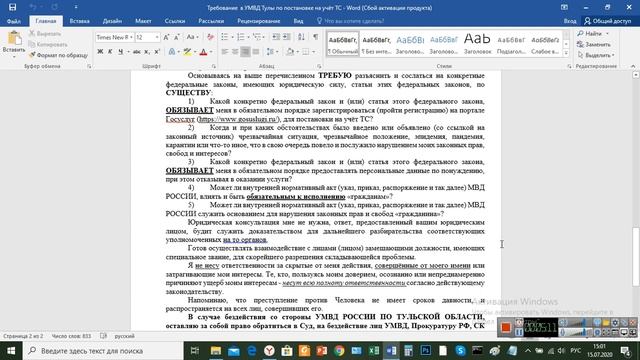Increase paragraph indent
Viewport: 640px width, 360px height.
[287, 37]
